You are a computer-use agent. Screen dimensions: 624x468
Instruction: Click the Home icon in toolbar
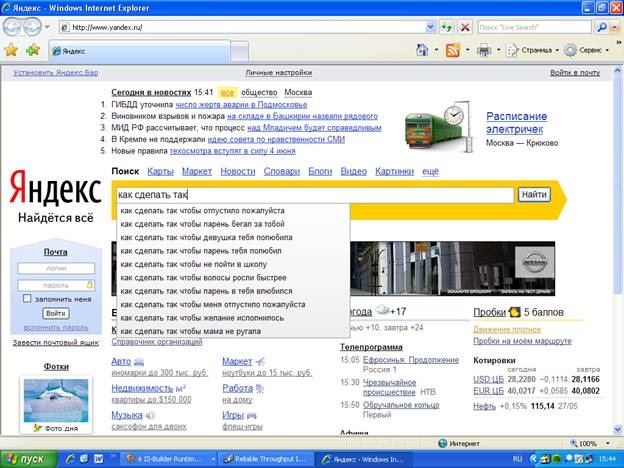(x=421, y=50)
